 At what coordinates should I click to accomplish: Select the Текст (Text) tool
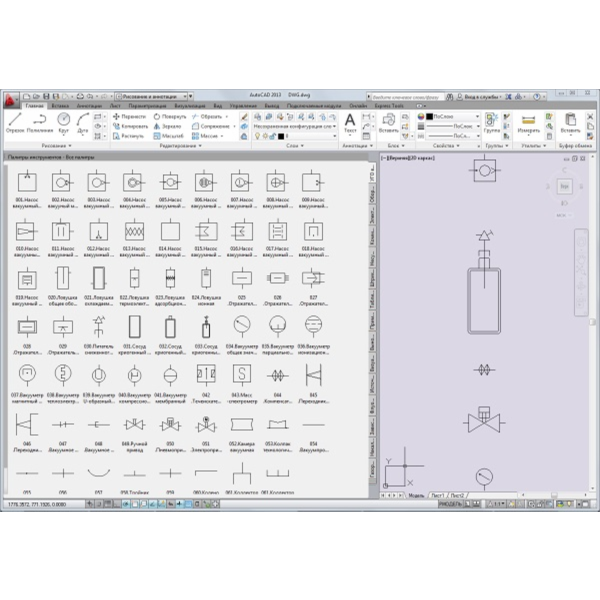pos(350,123)
